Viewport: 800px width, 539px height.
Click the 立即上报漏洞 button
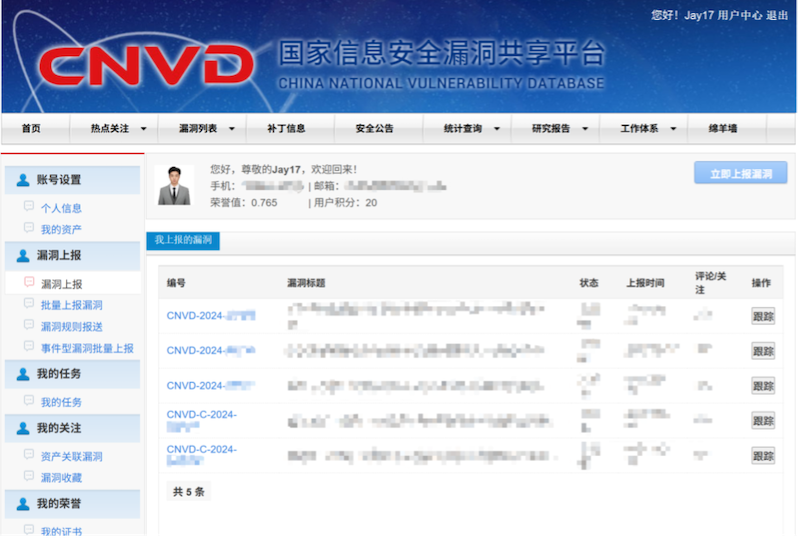740,173
